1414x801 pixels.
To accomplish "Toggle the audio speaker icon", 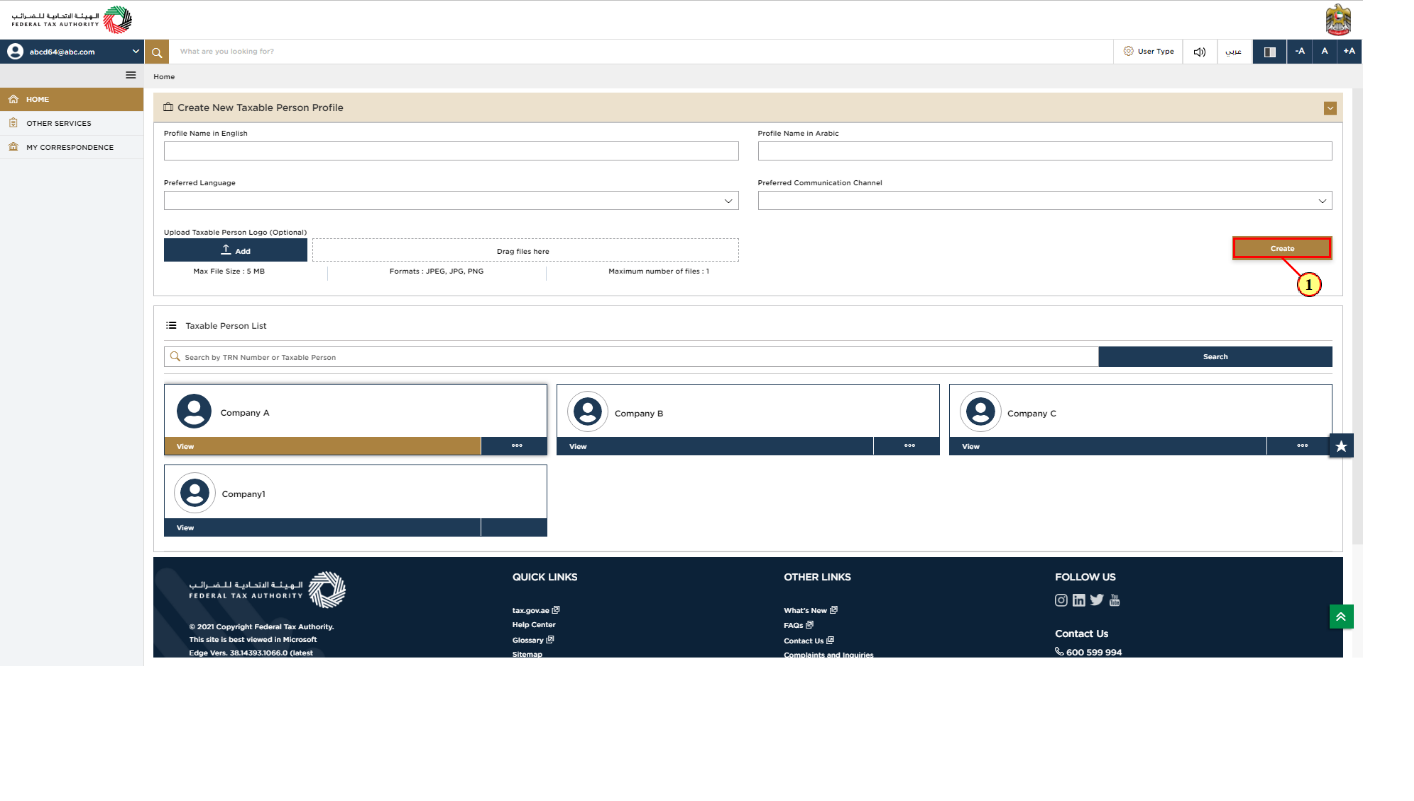I will [1199, 51].
